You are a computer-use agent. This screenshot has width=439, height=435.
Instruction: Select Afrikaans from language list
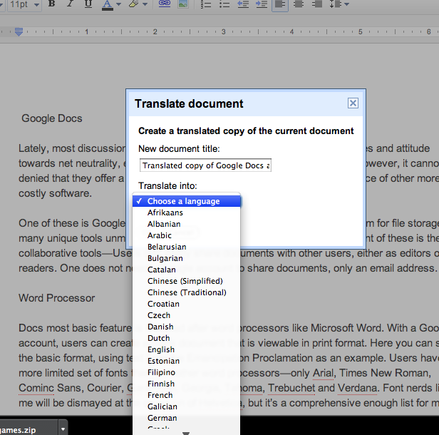click(x=187, y=213)
